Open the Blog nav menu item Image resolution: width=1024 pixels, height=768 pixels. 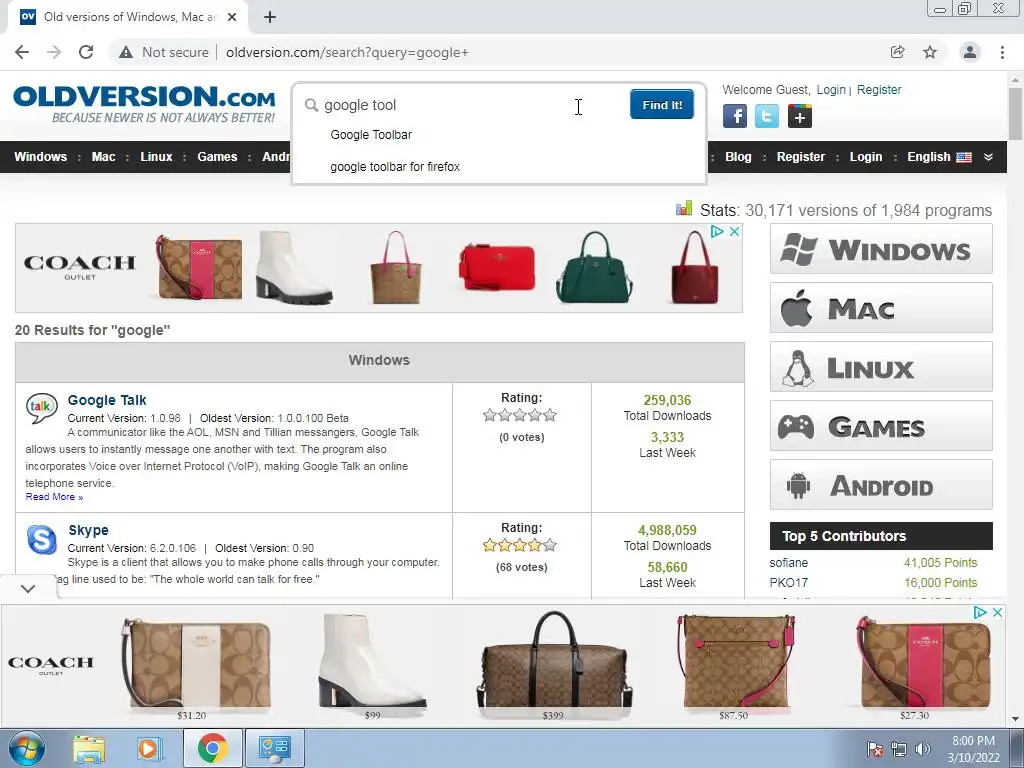[x=738, y=157]
